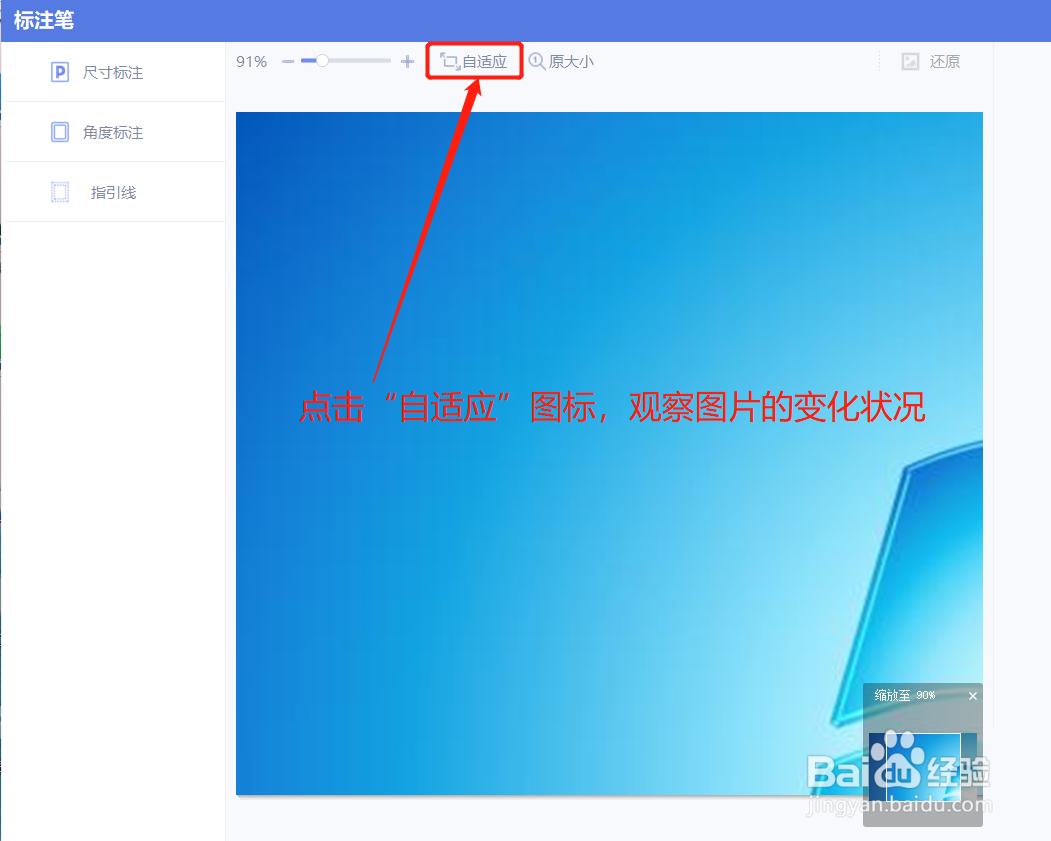Click the zoom-out minus icon
Image resolution: width=1051 pixels, height=841 pixels.
[x=288, y=62]
